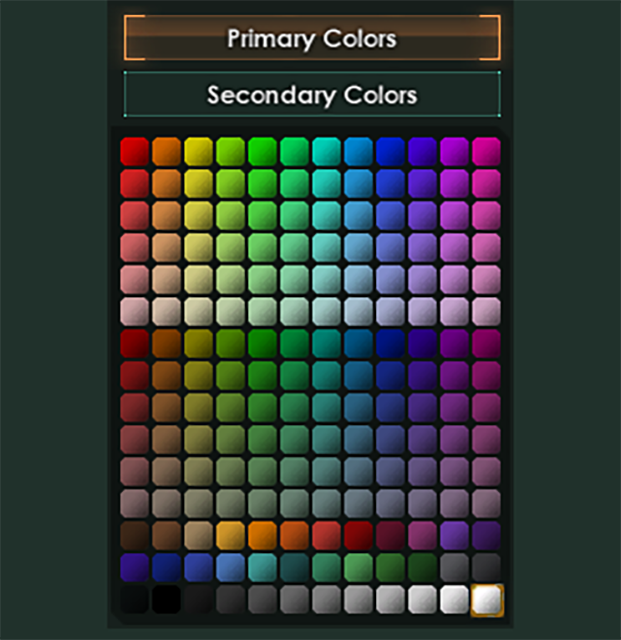Choose the dark crimson red swatch in earth-tone row
The width and height of the screenshot is (621, 640).
coord(358,536)
